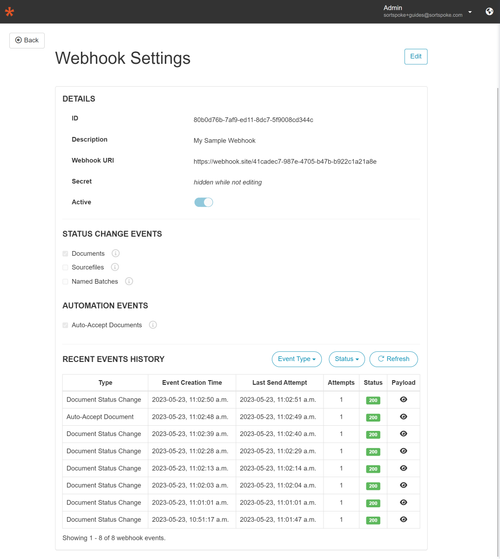The height and width of the screenshot is (559, 500).
Task: Click the Edit webhook button
Action: [416, 56]
